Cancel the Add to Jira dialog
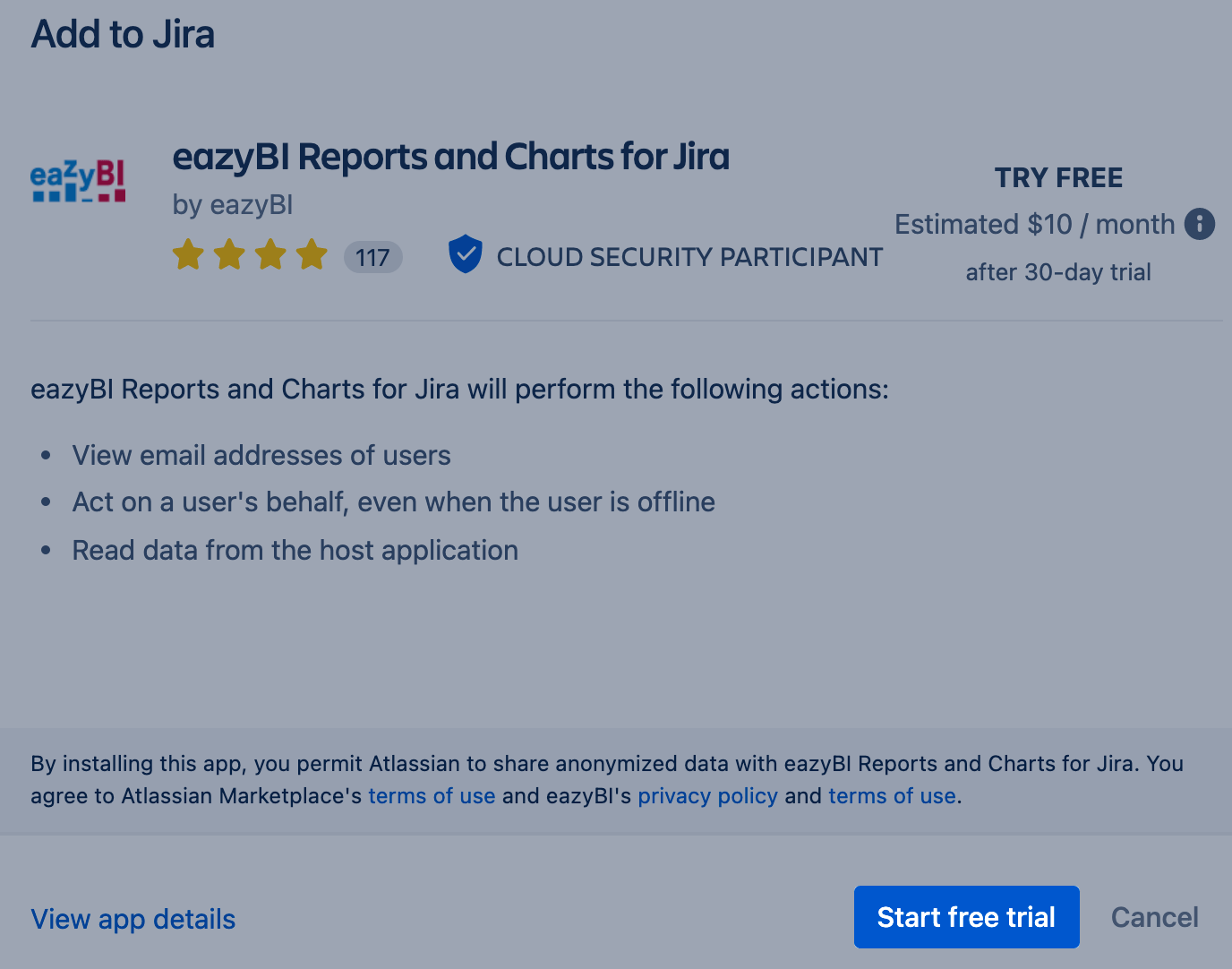The height and width of the screenshot is (969, 1232). [1155, 917]
